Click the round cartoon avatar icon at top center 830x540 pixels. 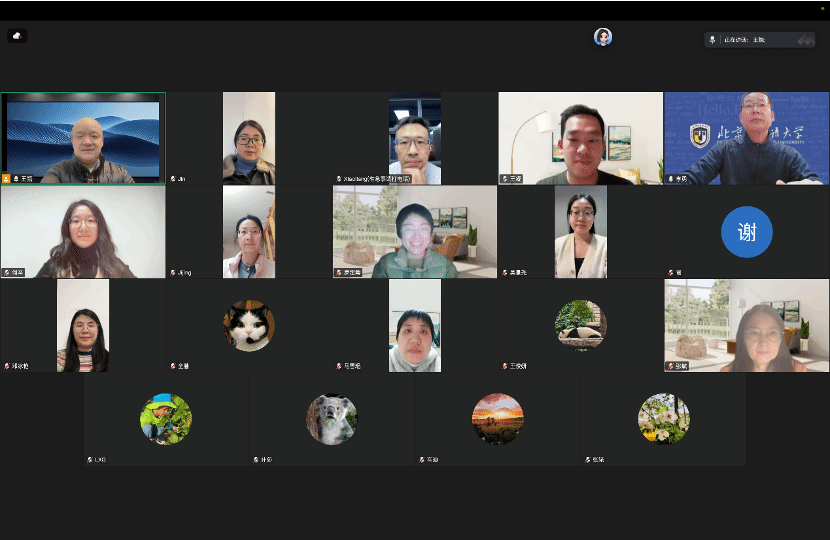click(x=603, y=37)
